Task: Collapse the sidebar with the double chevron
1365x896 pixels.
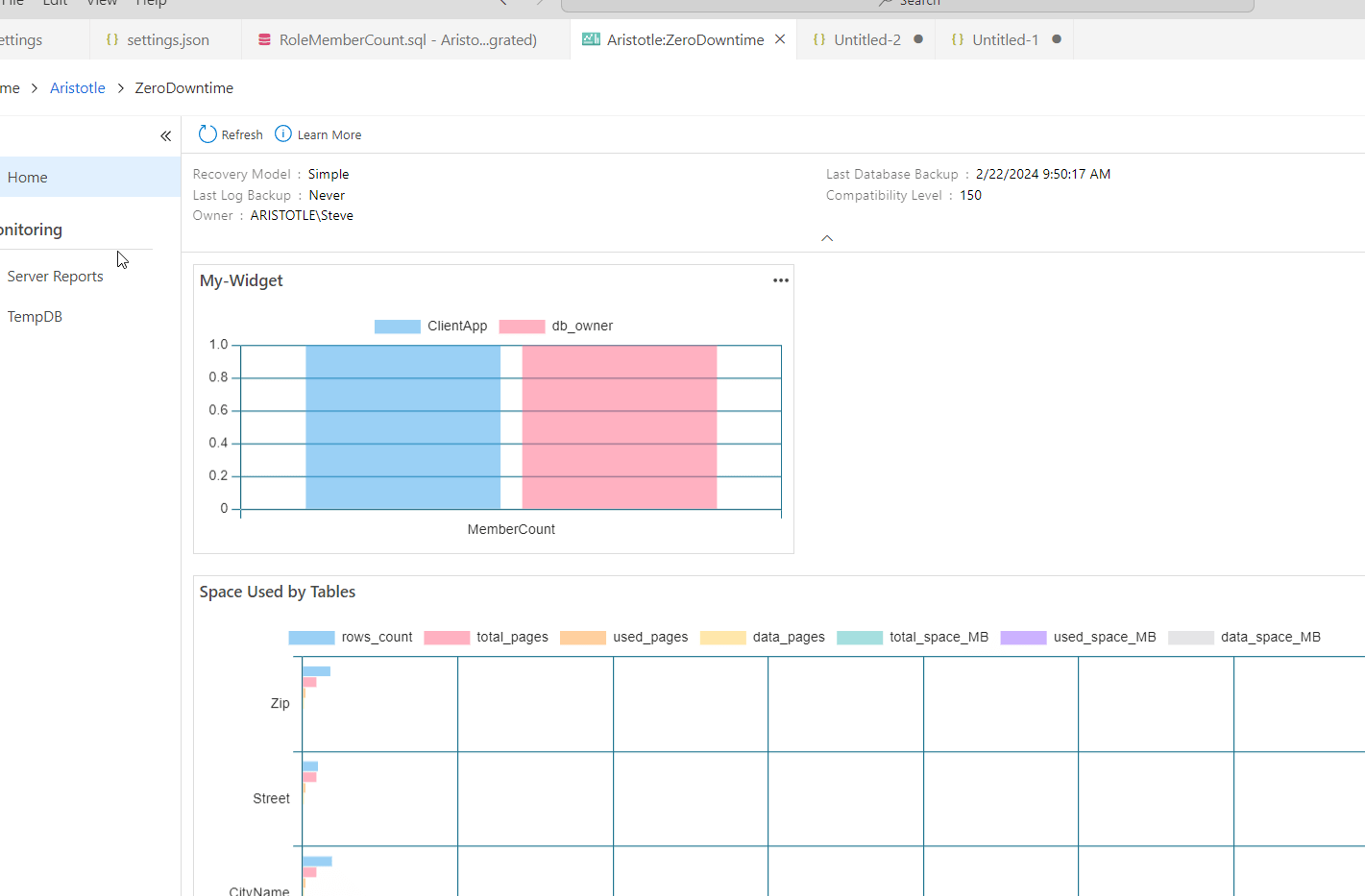Action: [x=165, y=136]
